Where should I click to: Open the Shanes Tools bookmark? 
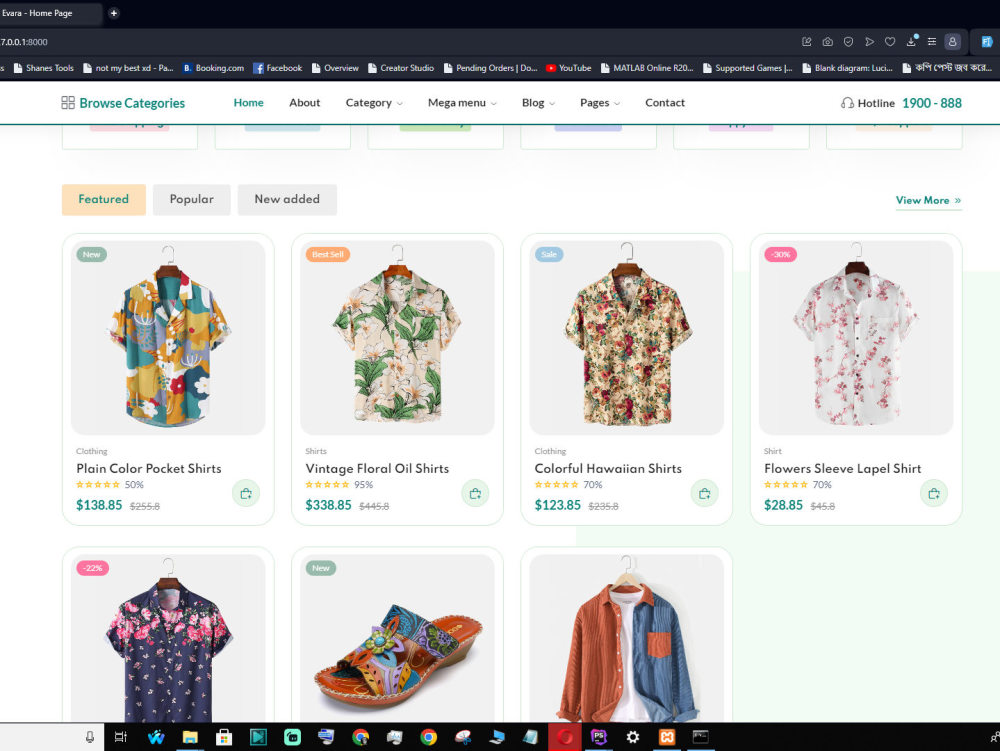[43, 68]
